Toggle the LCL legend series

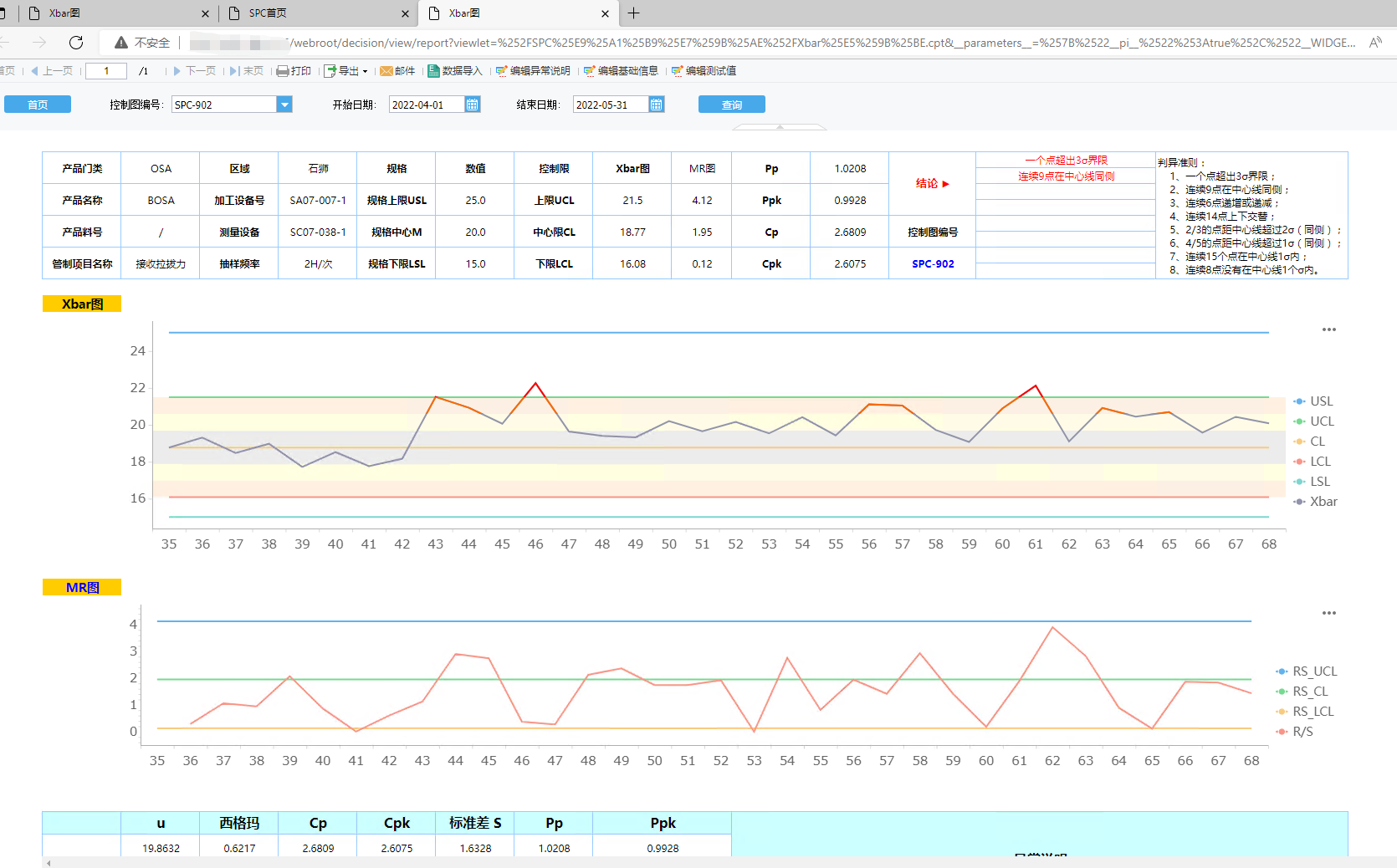1313,462
